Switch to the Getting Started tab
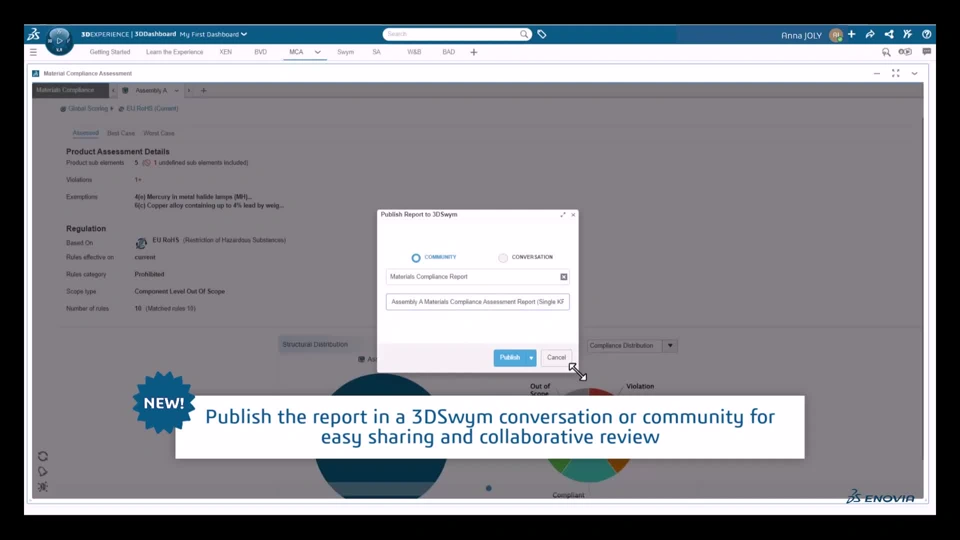 coord(110,52)
